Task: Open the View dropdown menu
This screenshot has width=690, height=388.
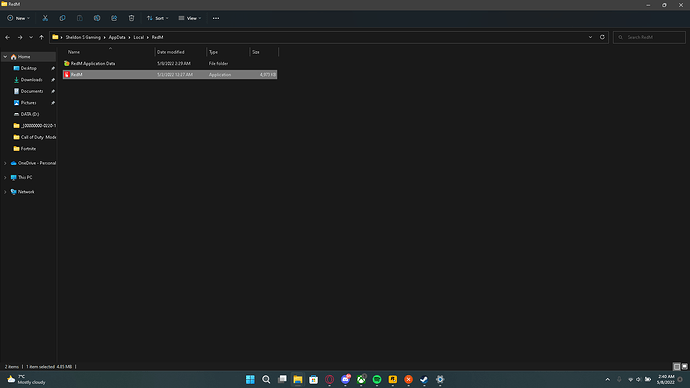Action: 190,18
